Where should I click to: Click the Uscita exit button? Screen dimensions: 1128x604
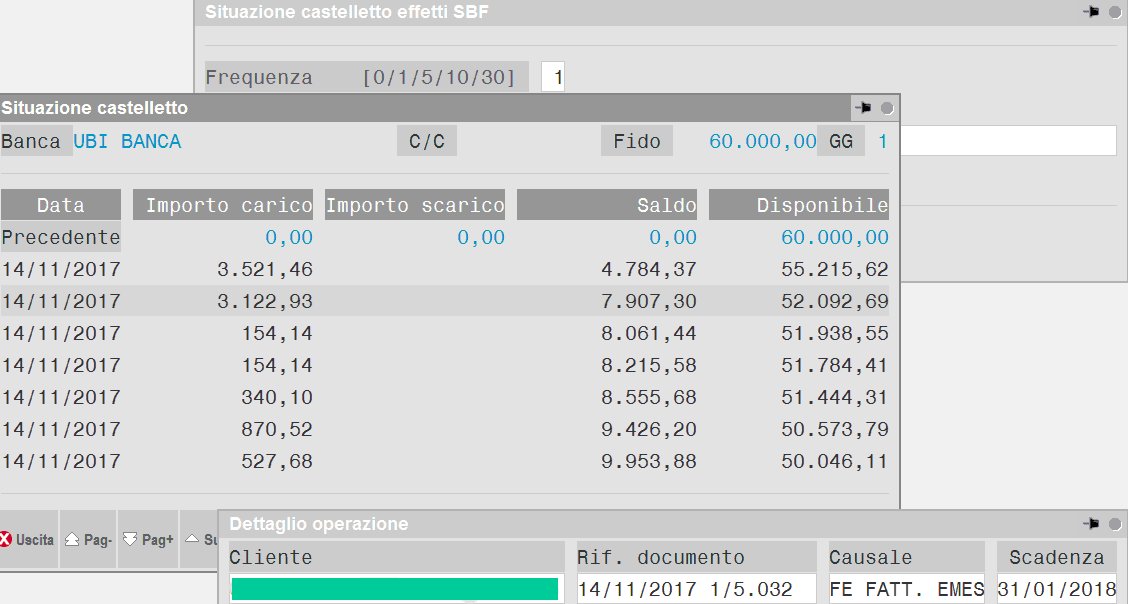[x=28, y=540]
